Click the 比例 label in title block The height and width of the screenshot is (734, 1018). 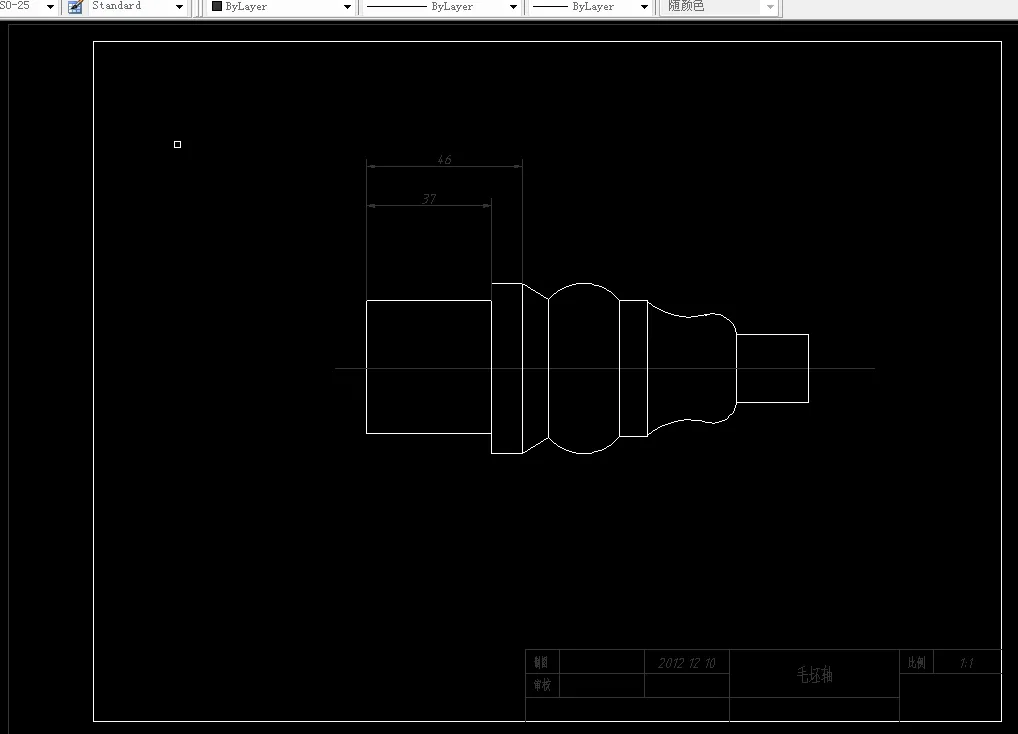tap(916, 662)
